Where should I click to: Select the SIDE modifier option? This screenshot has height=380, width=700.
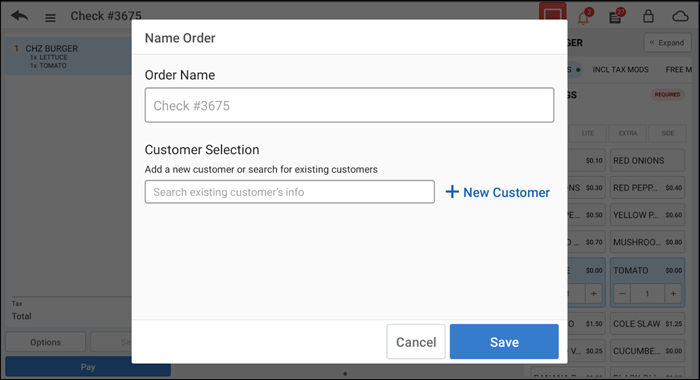click(667, 133)
